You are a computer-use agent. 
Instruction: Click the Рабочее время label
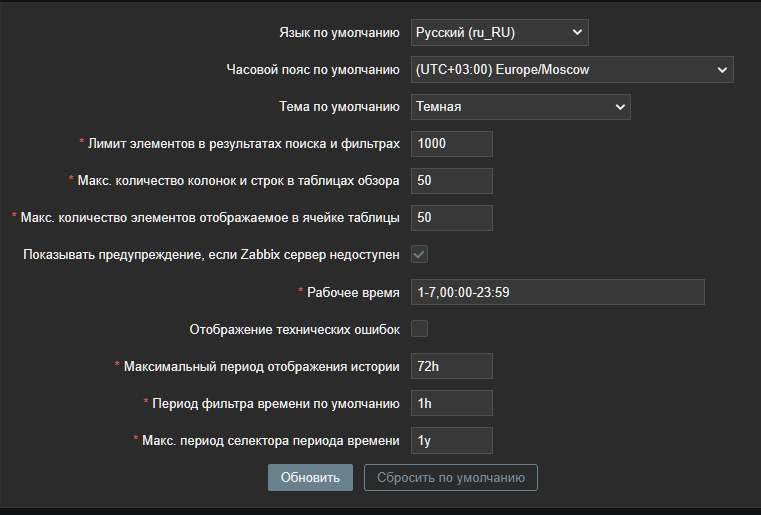(353, 293)
